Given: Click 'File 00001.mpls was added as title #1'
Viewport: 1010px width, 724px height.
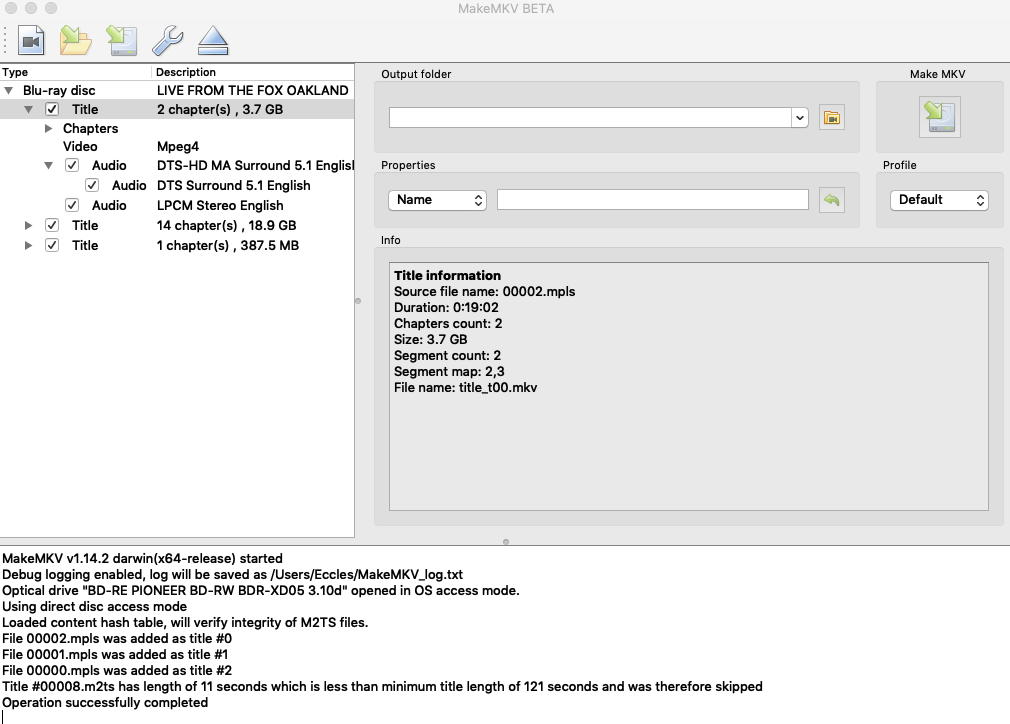Looking at the screenshot, I should [x=115, y=655].
